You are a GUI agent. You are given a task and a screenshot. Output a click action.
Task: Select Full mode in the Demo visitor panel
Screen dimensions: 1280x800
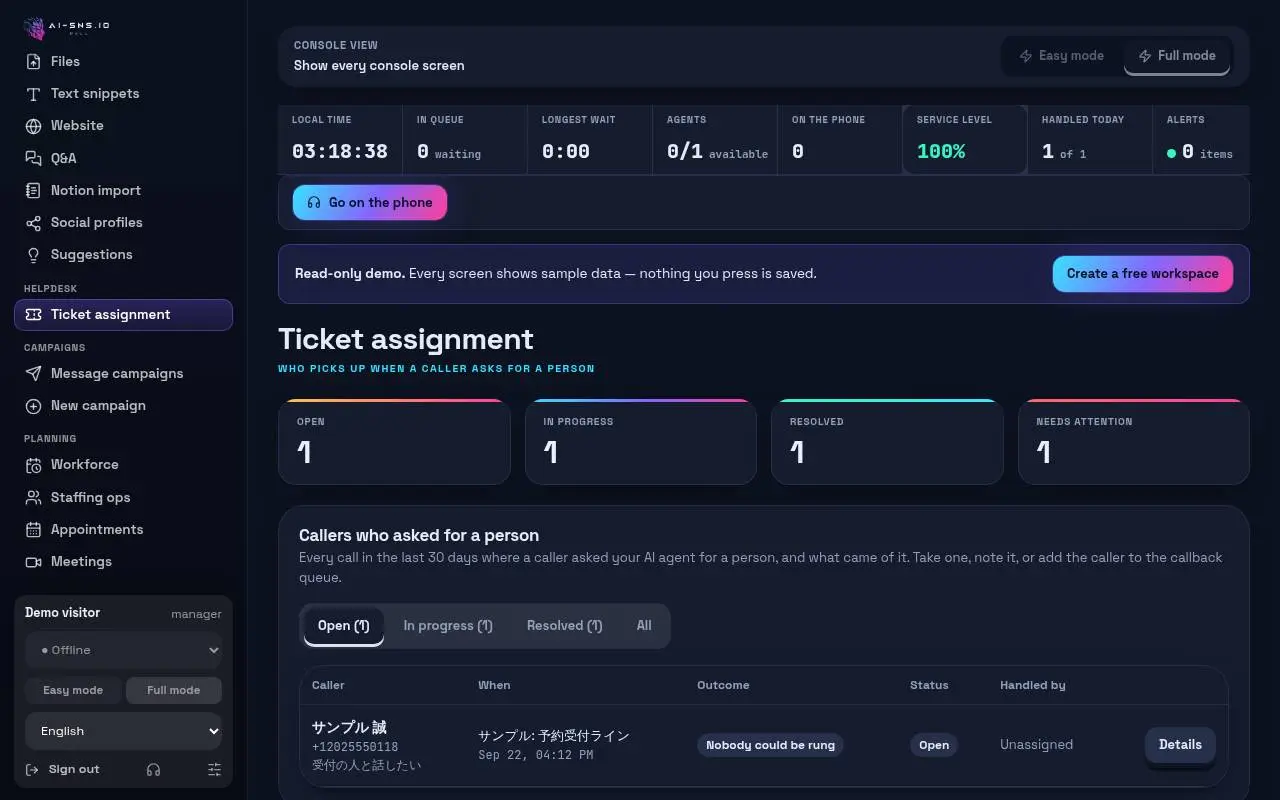click(174, 690)
